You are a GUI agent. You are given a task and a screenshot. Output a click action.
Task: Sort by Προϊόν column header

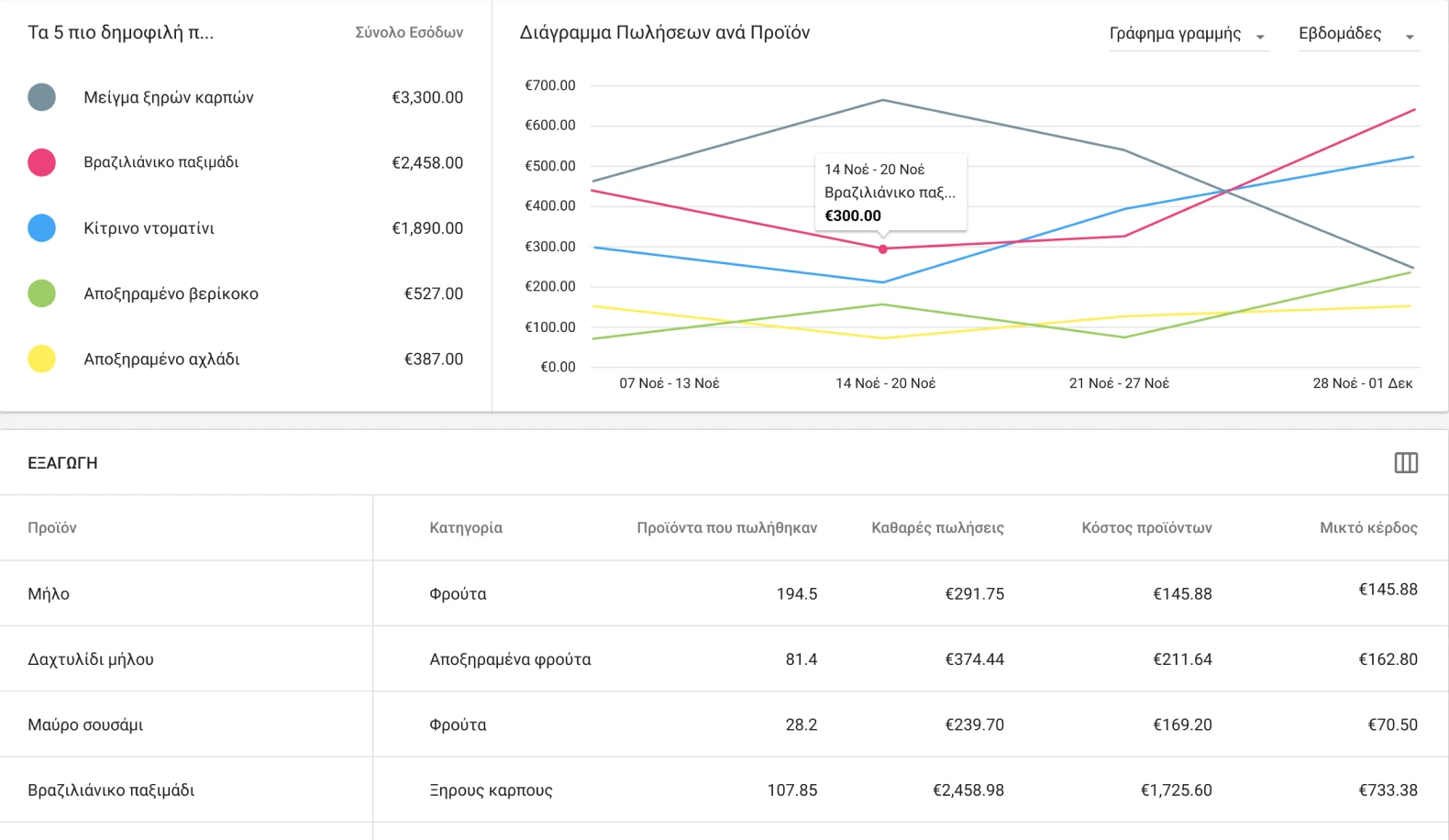[52, 528]
